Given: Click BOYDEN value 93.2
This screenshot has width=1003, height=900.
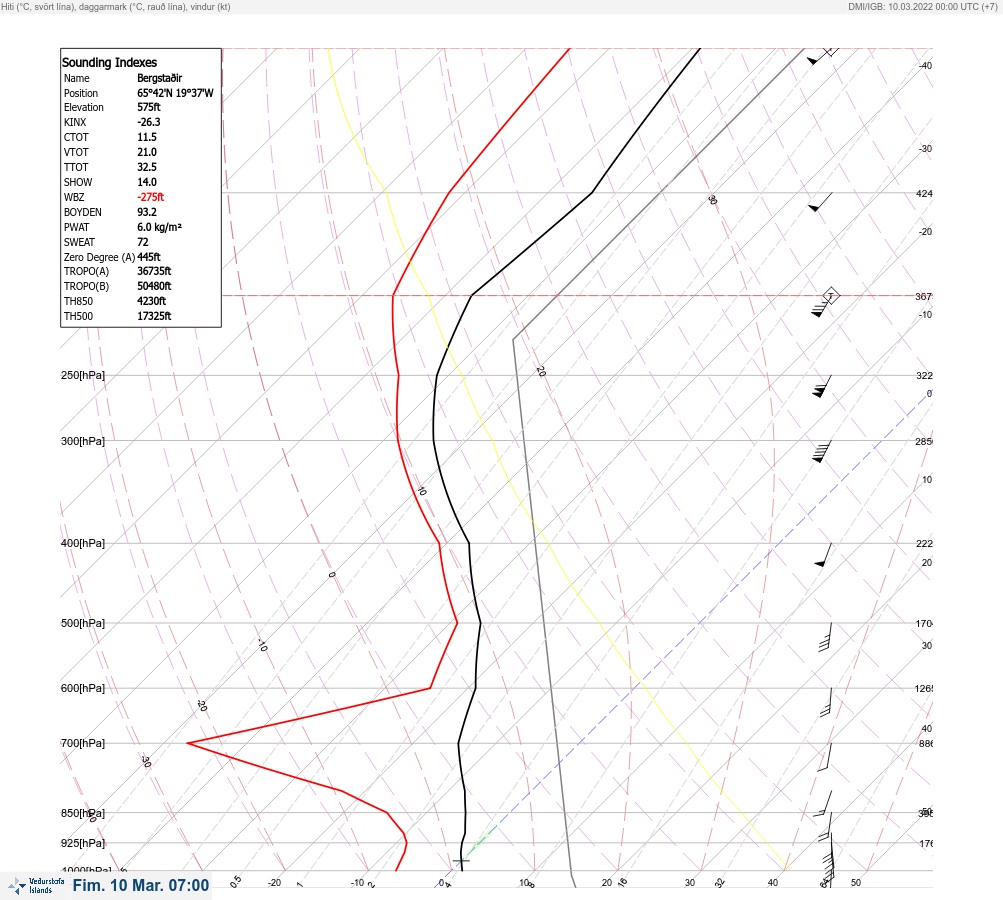Looking at the screenshot, I should (x=146, y=212).
